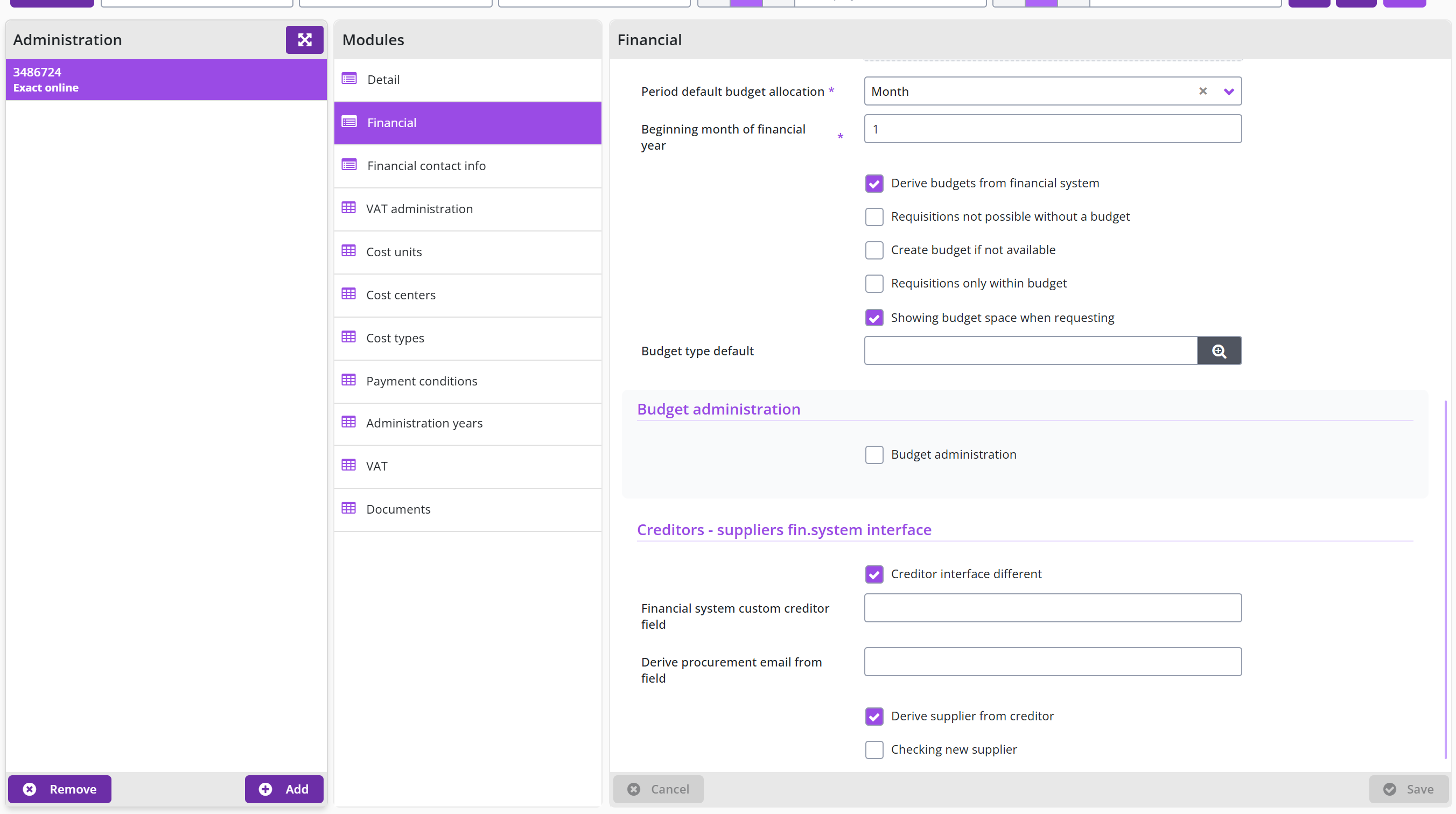1456x814 pixels.
Task: Open the VAT module
Action: coord(467,466)
